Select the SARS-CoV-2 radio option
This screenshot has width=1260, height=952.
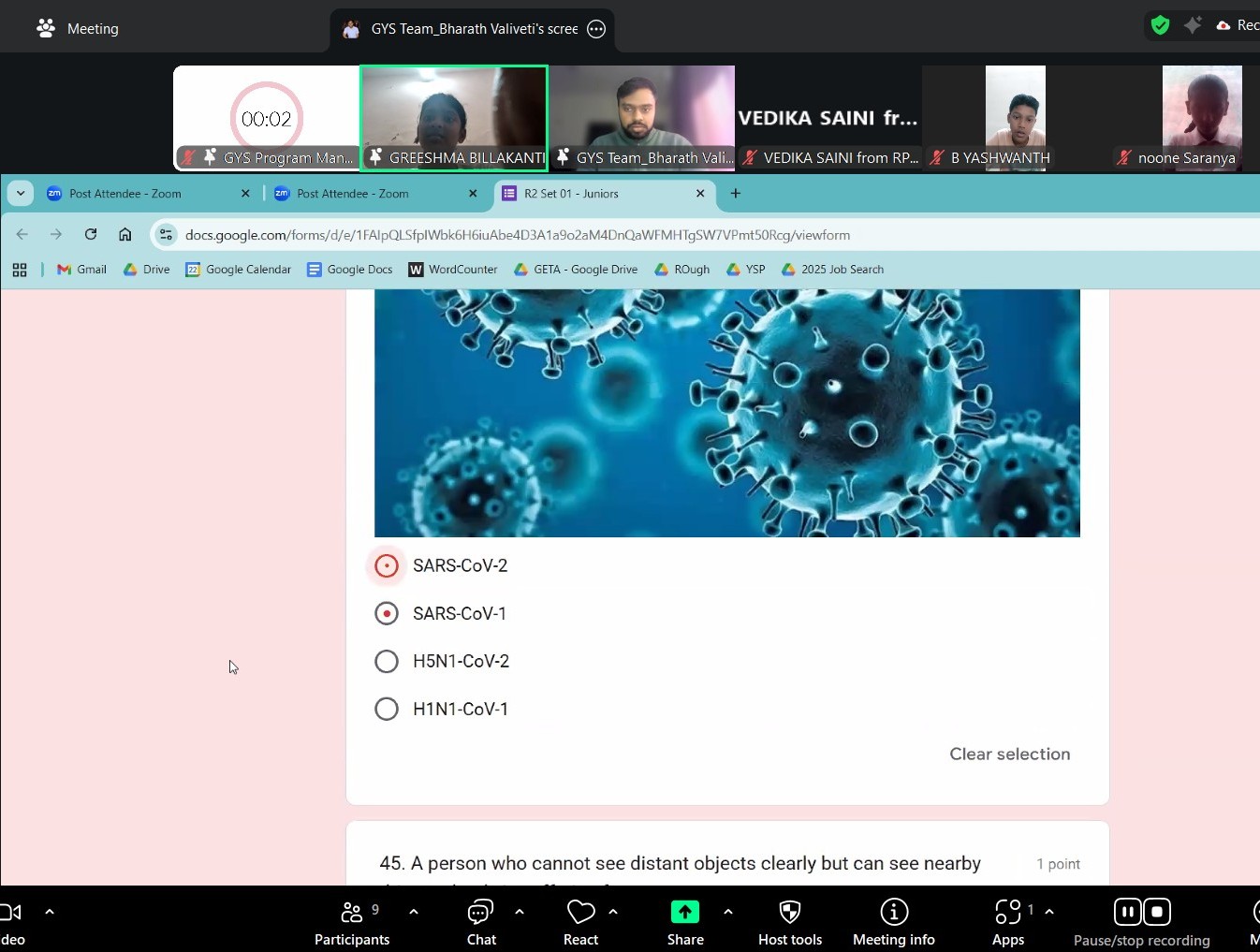pyautogui.click(x=387, y=565)
